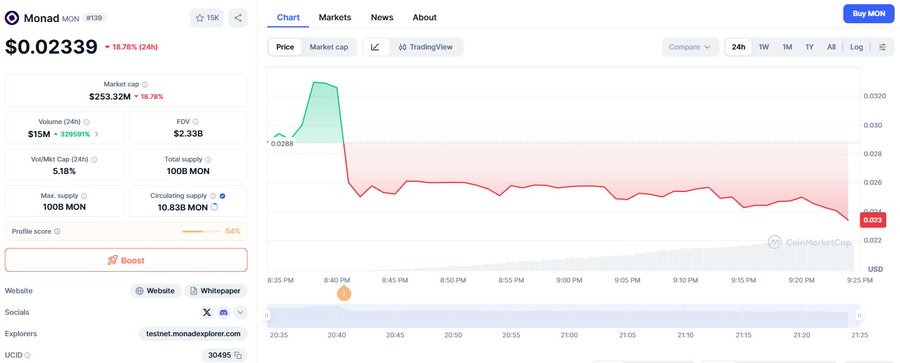900x363 pixels.
Task: Open the Whitepaper link button
Action: click(x=216, y=291)
